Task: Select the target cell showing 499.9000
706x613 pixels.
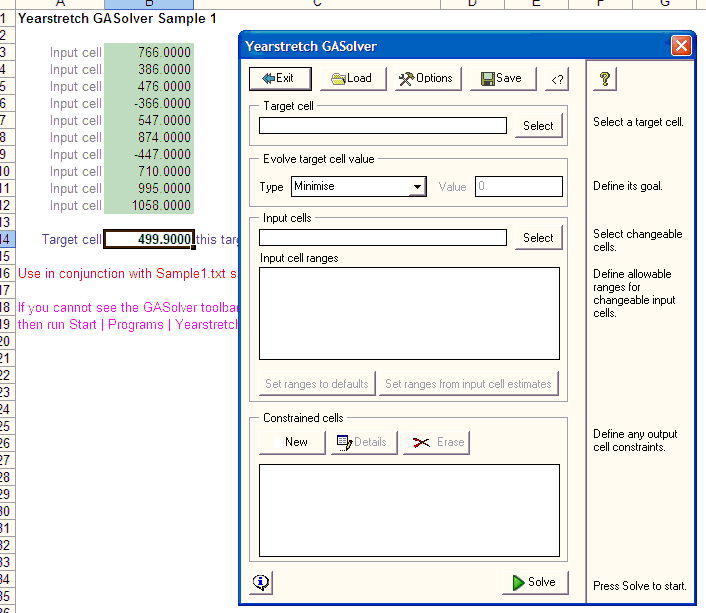Action: pos(149,239)
